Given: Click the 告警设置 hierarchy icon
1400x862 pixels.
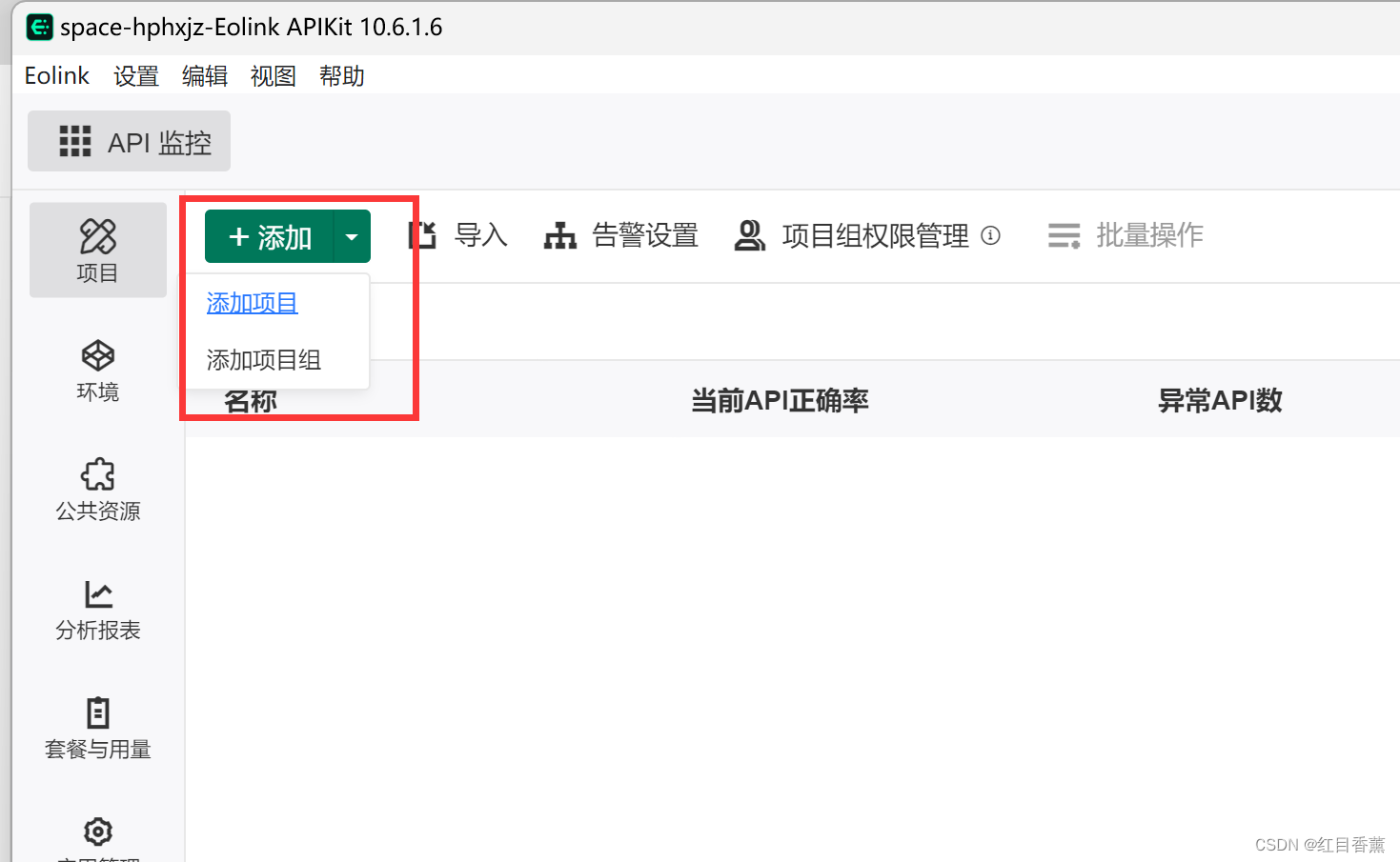Looking at the screenshot, I should (x=560, y=235).
